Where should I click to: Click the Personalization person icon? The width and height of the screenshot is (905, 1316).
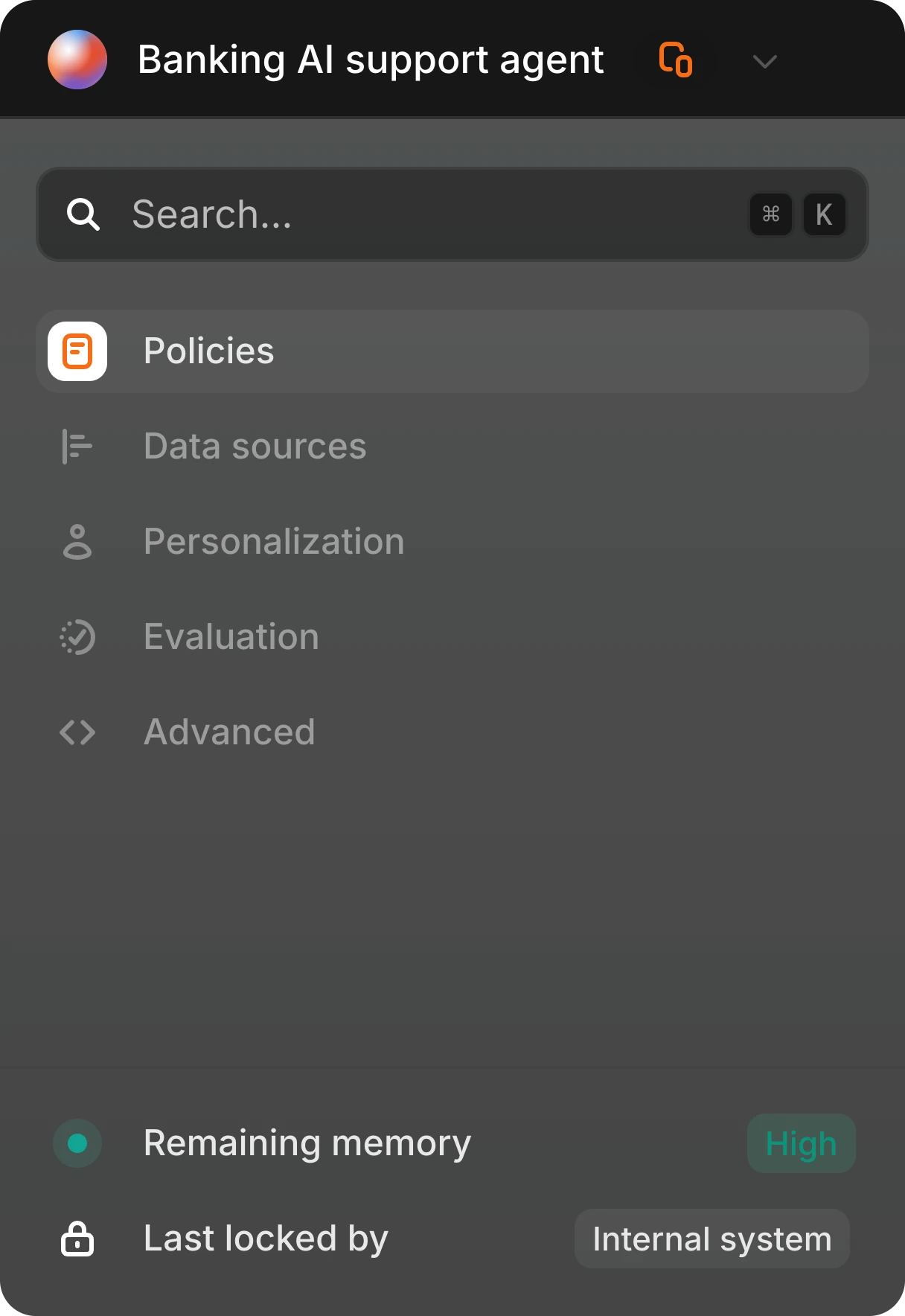77,542
